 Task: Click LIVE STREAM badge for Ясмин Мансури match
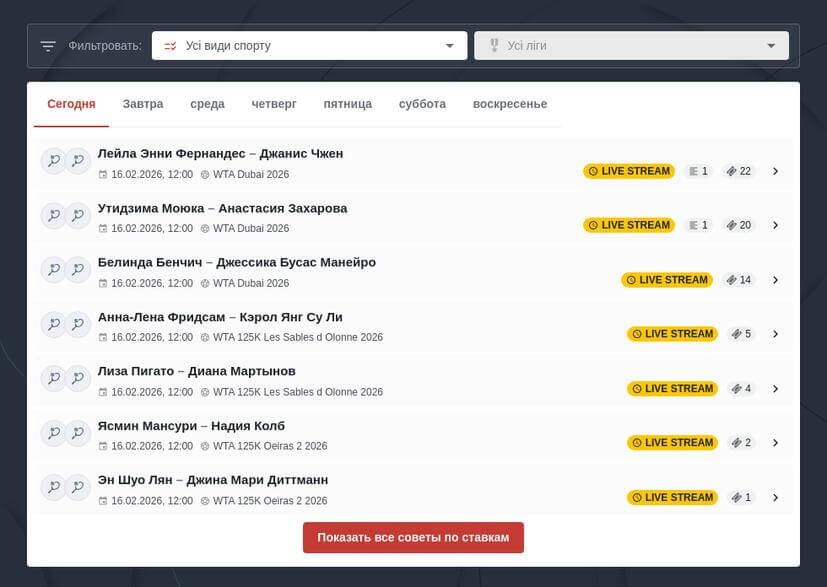[672, 443]
